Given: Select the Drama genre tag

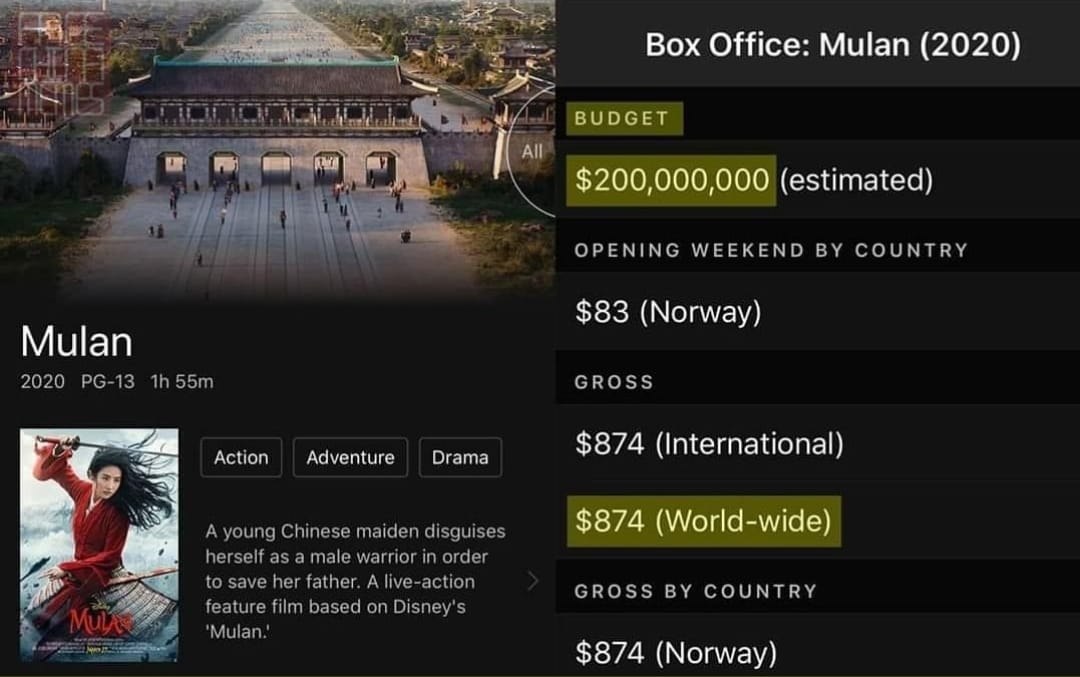Looking at the screenshot, I should pyautogui.click(x=460, y=457).
